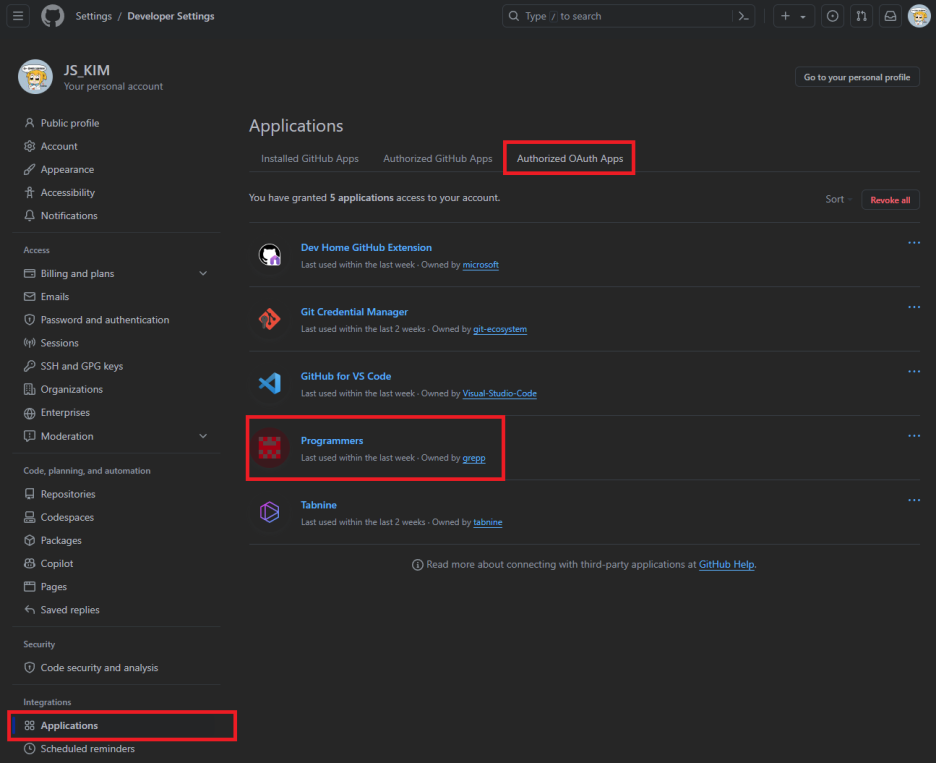The image size is (936, 763).
Task: Open options menu for Git Credential Manager
Action: pyautogui.click(x=913, y=307)
